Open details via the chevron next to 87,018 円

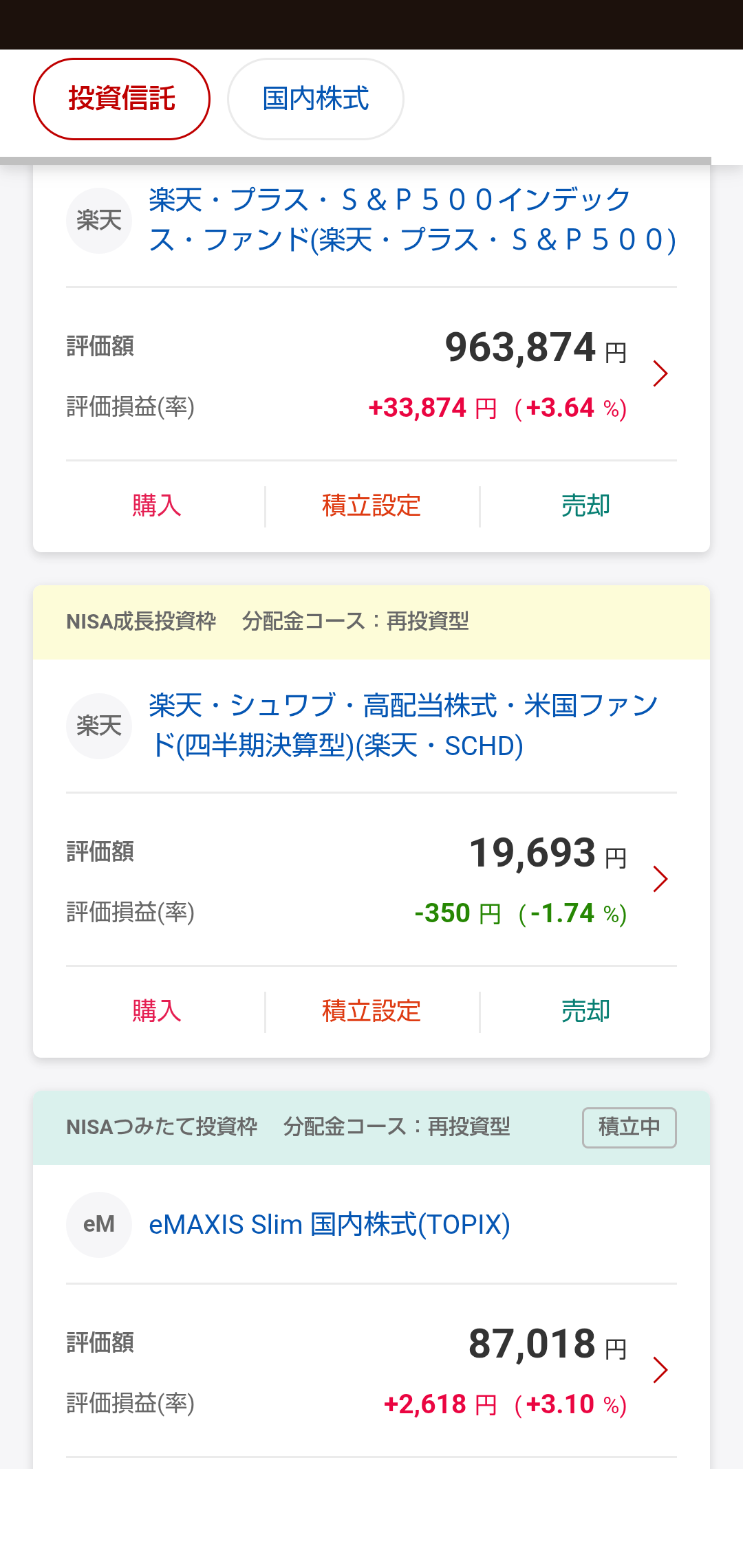660,1370
